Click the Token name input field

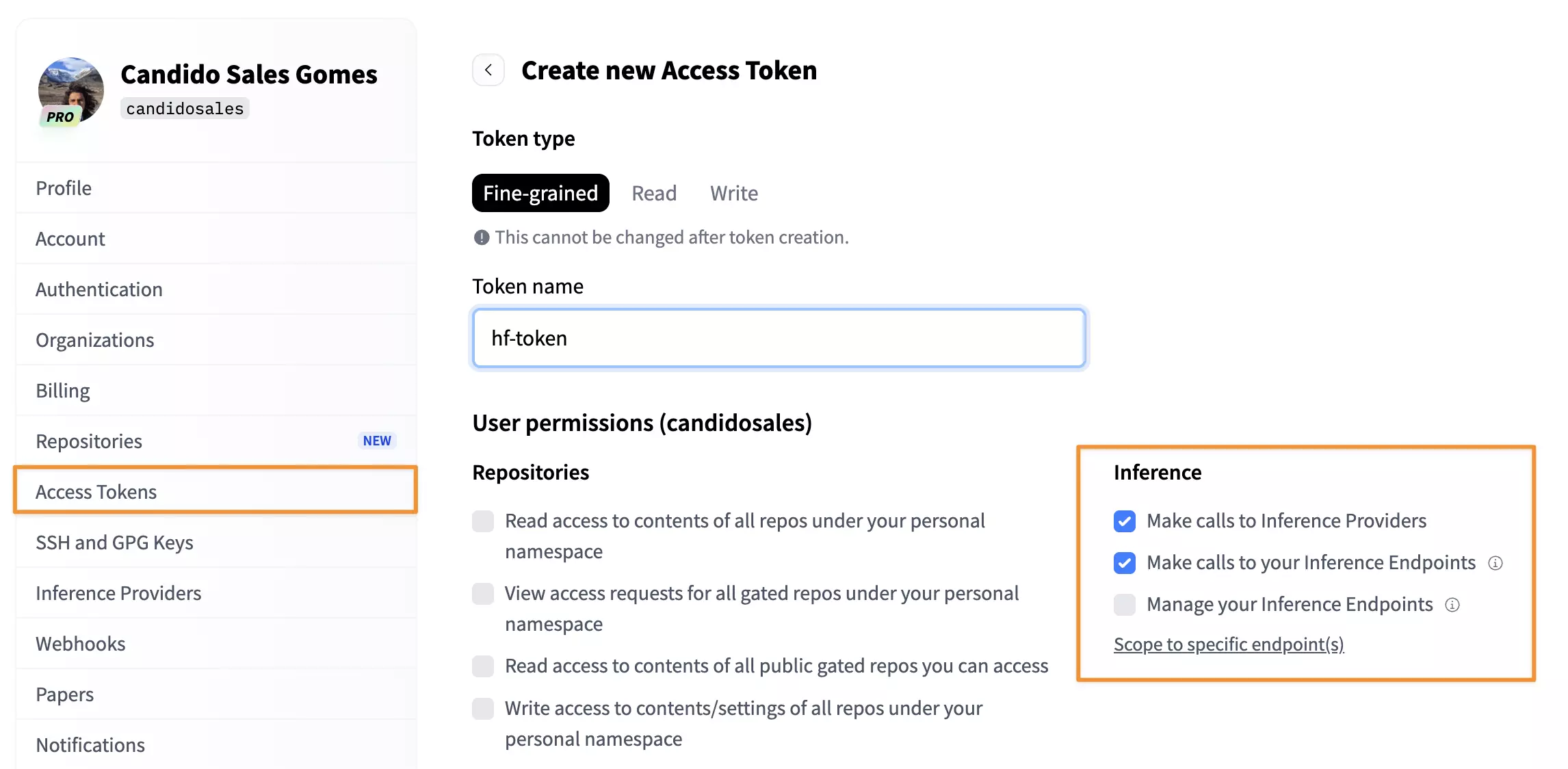(779, 338)
